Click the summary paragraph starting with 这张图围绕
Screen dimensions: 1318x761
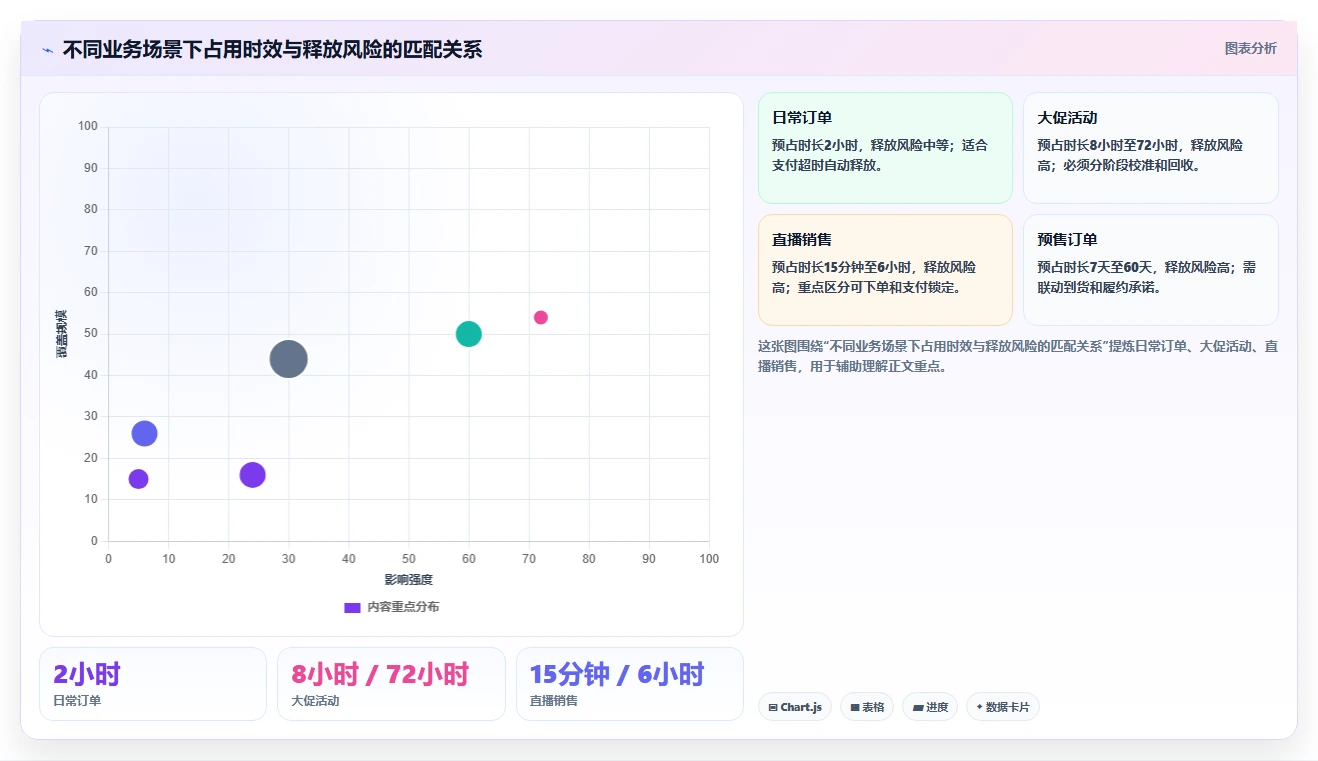coord(1018,356)
